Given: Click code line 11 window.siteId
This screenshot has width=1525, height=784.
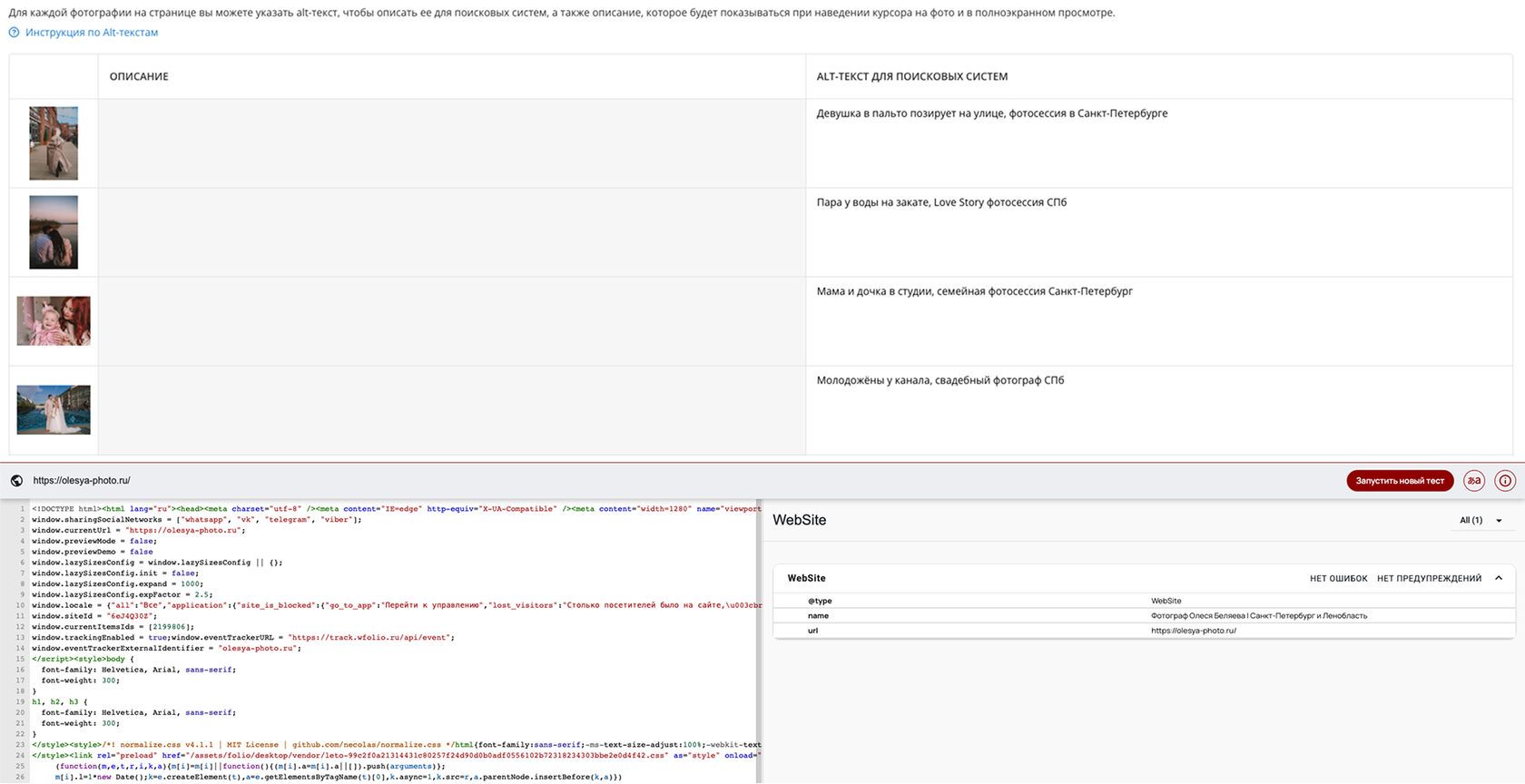Looking at the screenshot, I should tap(94, 616).
